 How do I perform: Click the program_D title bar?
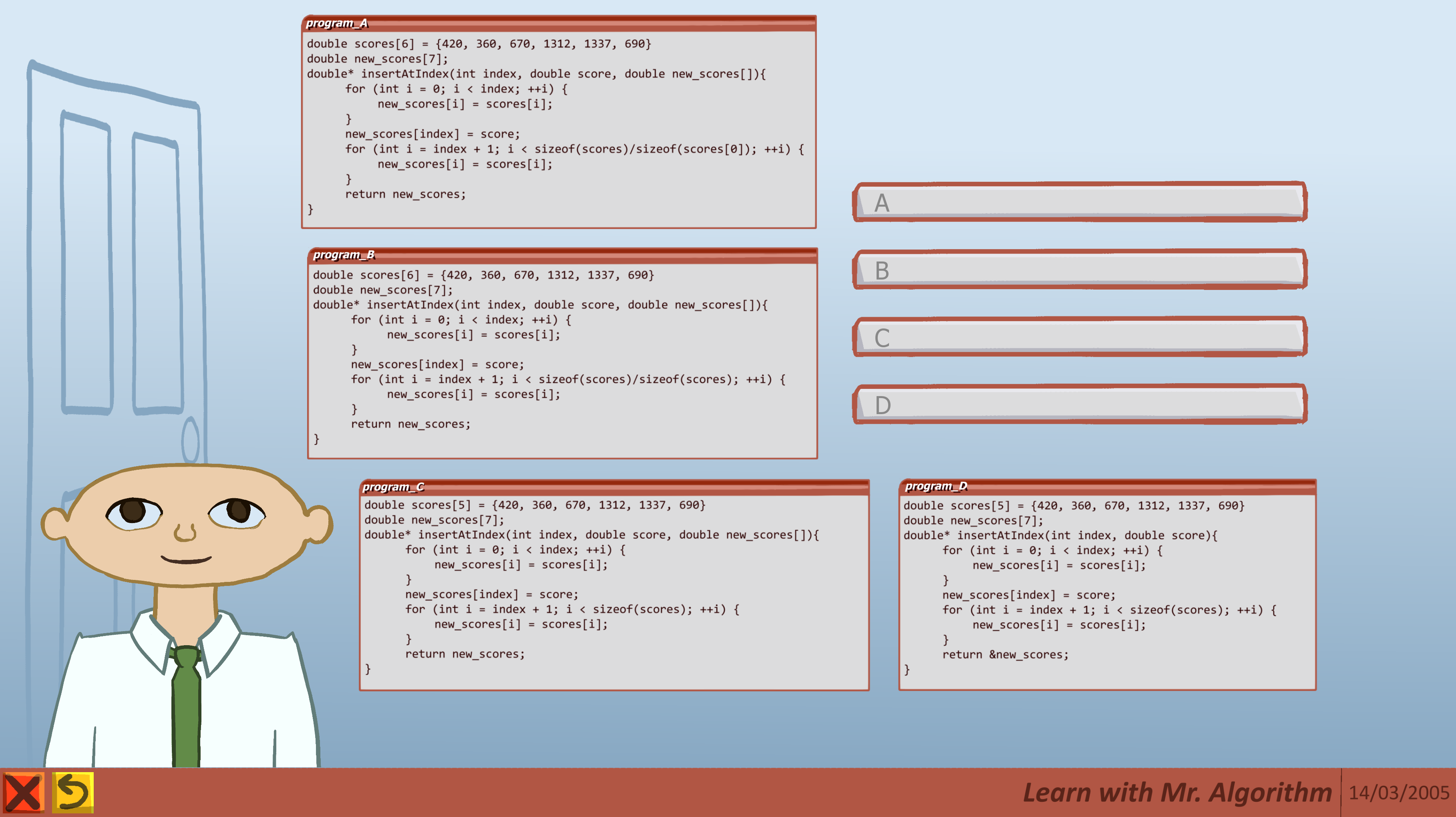point(1107,486)
